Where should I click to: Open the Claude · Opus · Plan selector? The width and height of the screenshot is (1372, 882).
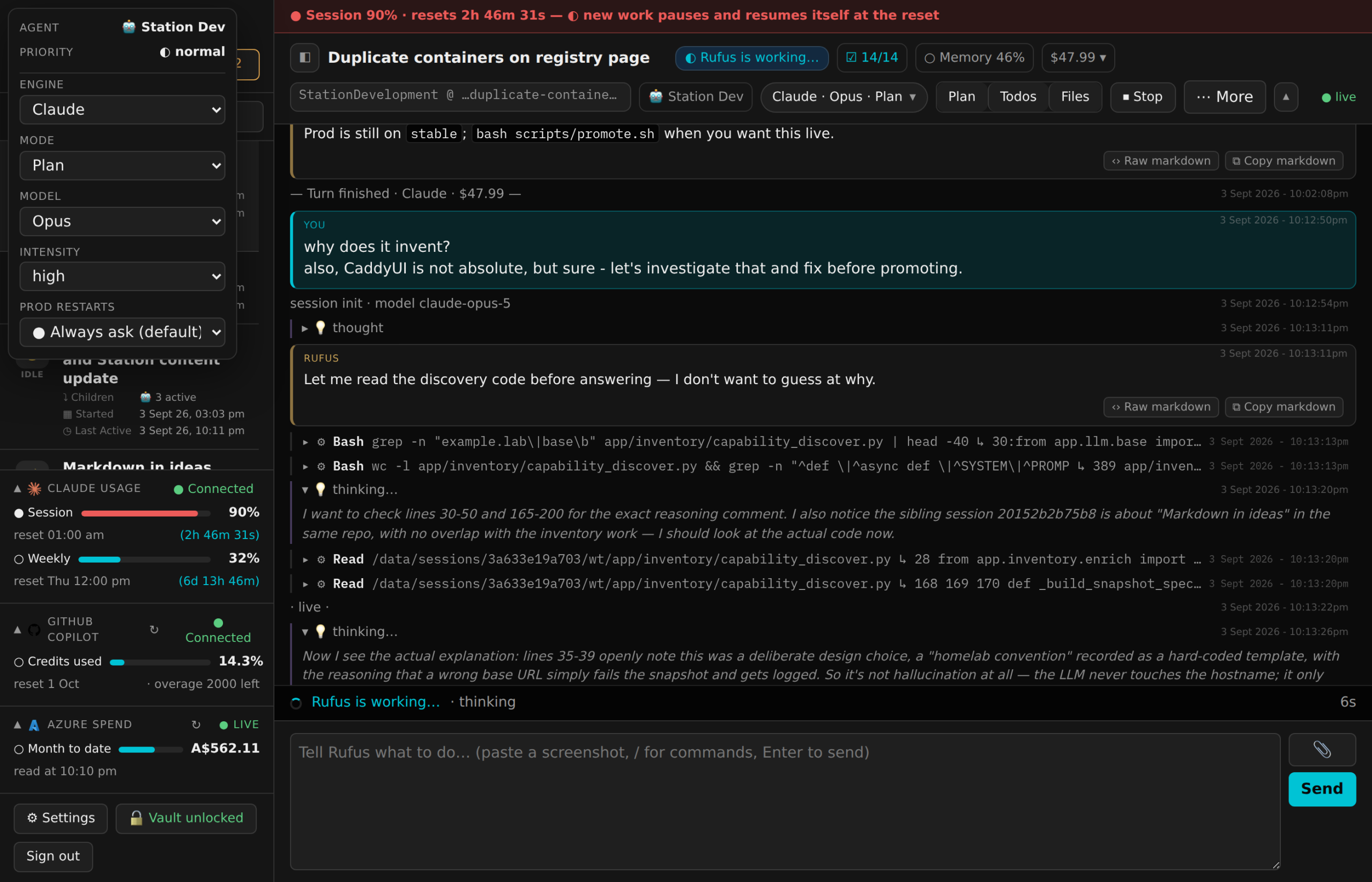[x=843, y=97]
